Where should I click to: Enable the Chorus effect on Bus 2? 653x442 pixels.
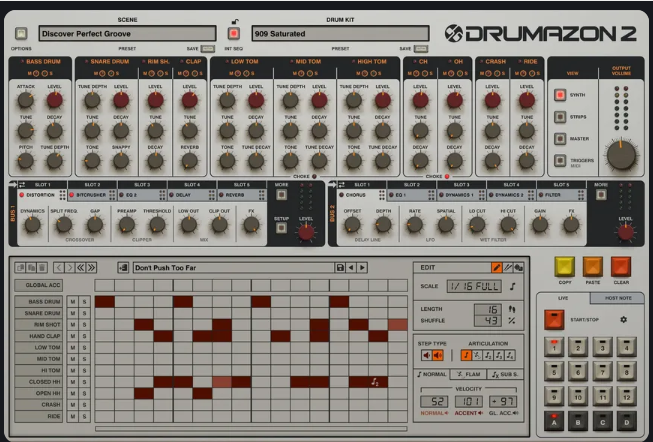pyautogui.click(x=341, y=195)
